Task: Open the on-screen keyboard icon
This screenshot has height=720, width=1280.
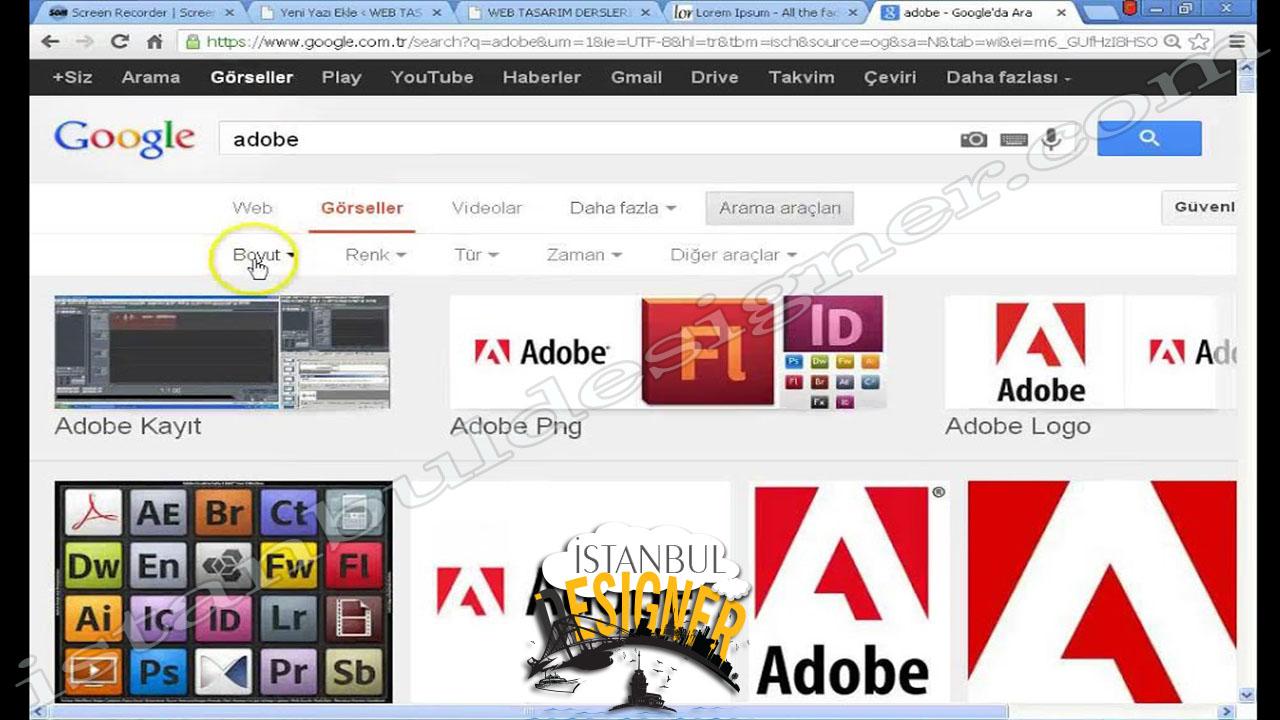Action: [1014, 140]
